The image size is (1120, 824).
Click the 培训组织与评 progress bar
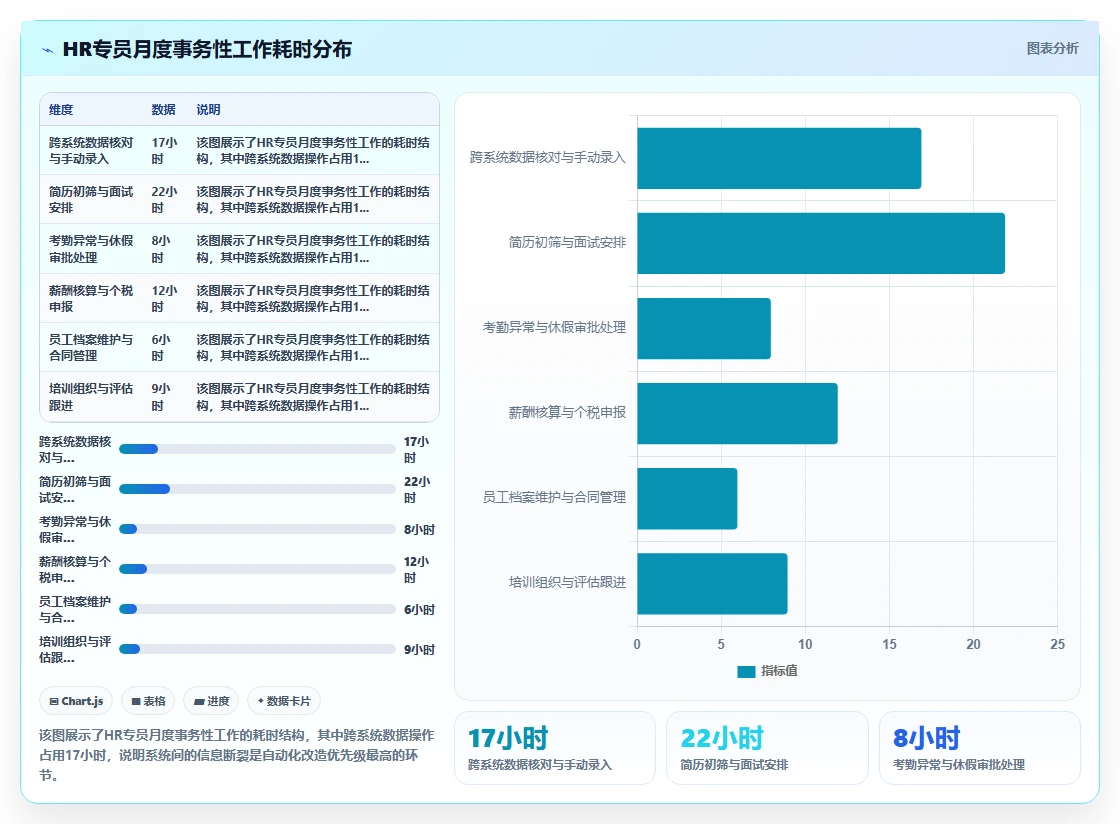point(257,649)
